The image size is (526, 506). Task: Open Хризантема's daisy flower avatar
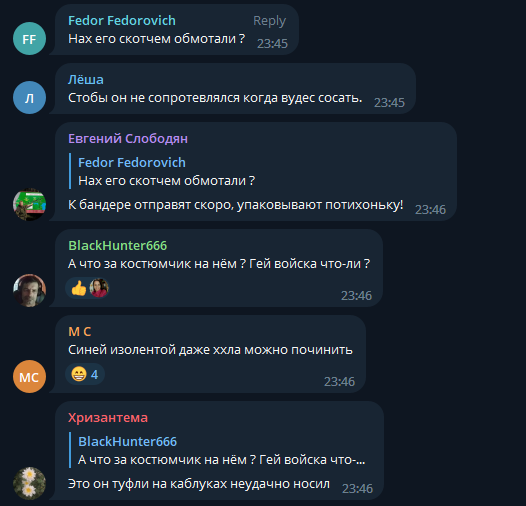[29, 483]
